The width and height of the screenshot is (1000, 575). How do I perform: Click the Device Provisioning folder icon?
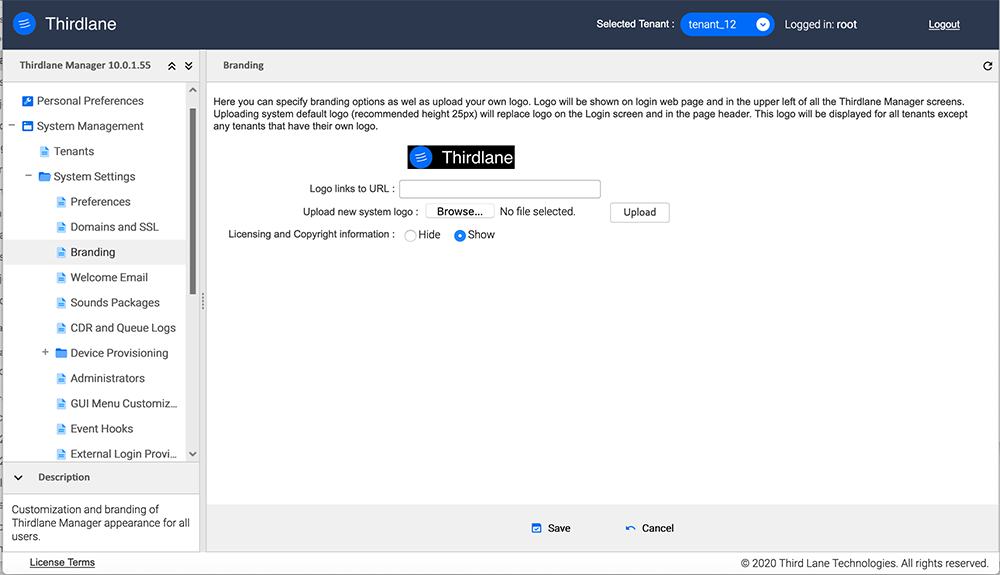(61, 353)
